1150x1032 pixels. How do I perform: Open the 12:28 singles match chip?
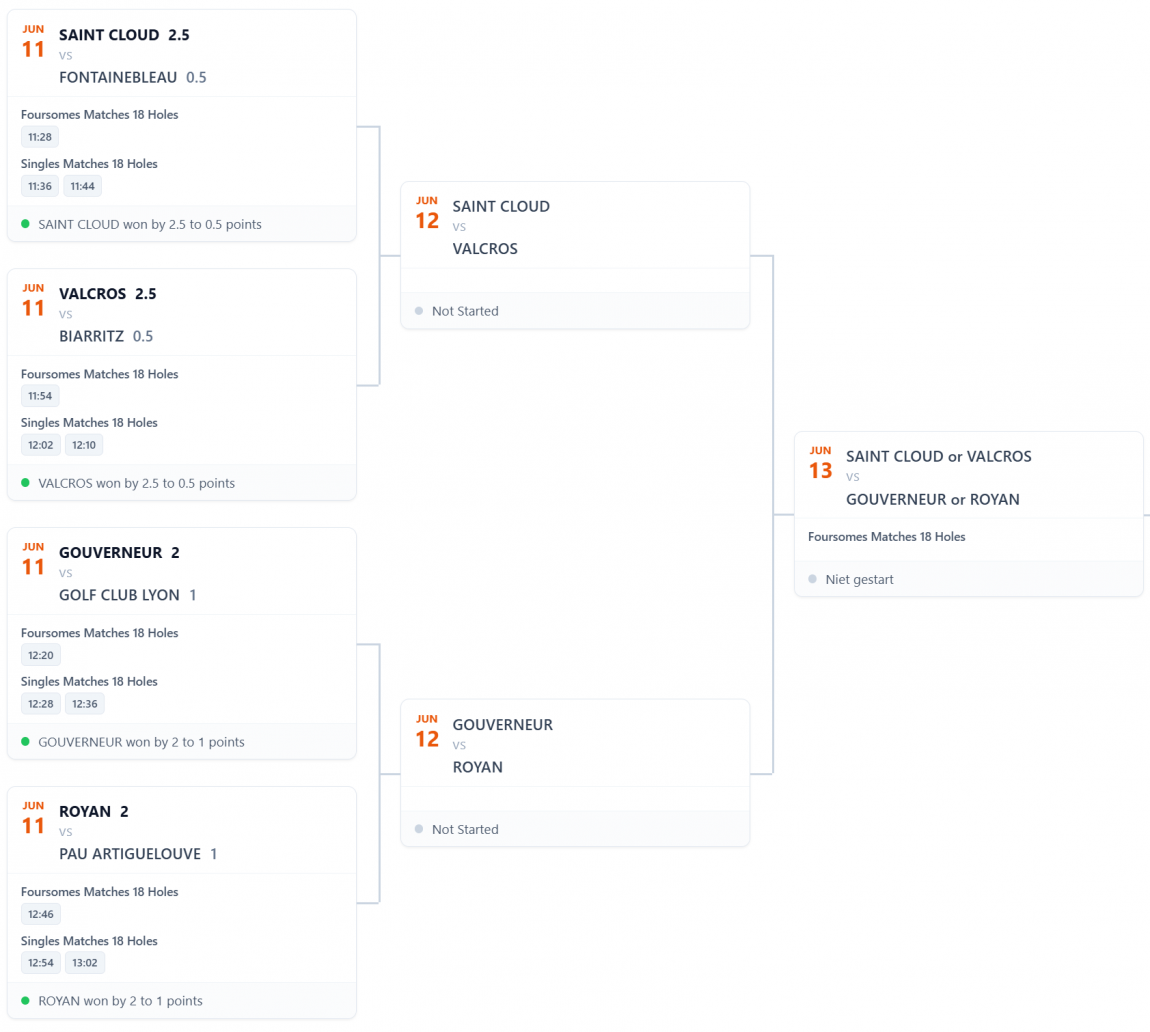[x=40, y=704]
